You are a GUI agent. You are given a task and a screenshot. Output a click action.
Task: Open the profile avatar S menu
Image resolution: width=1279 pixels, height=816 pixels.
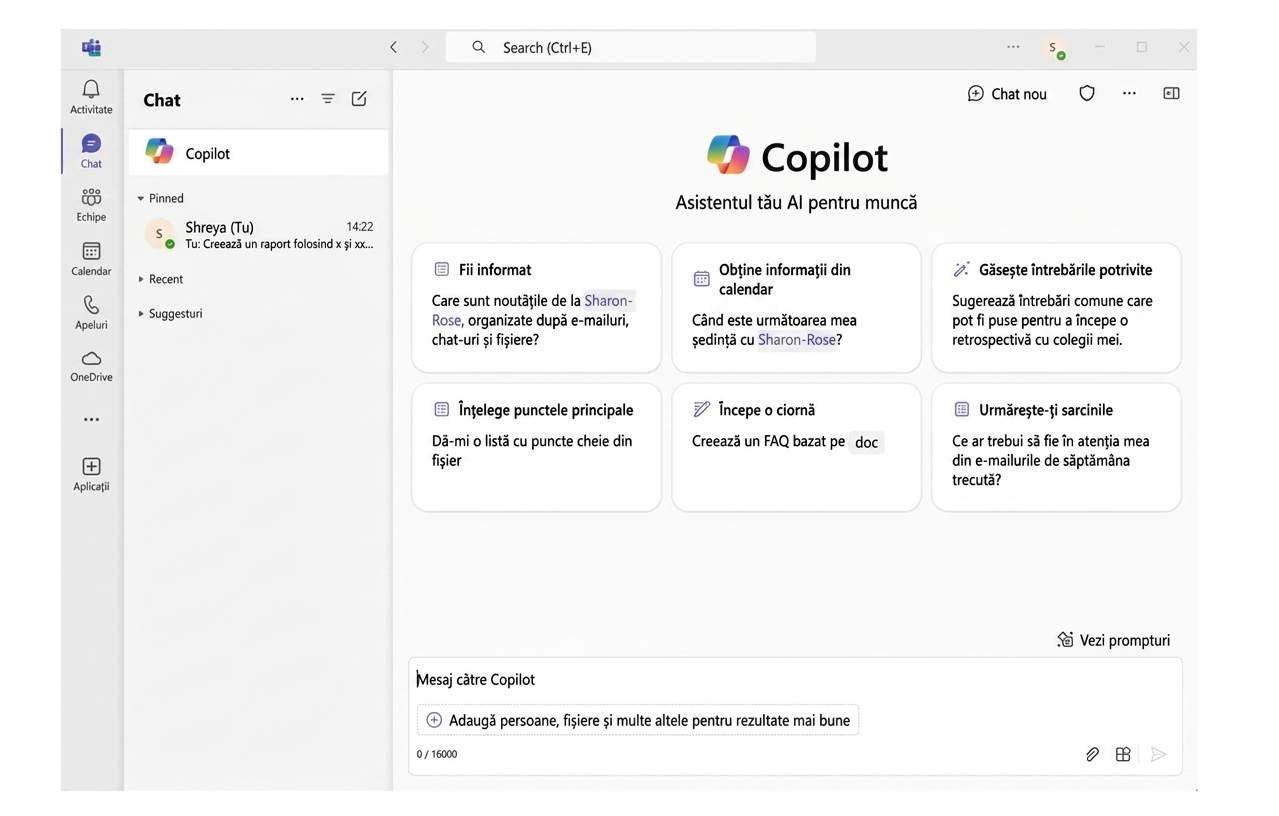[x=1053, y=48]
